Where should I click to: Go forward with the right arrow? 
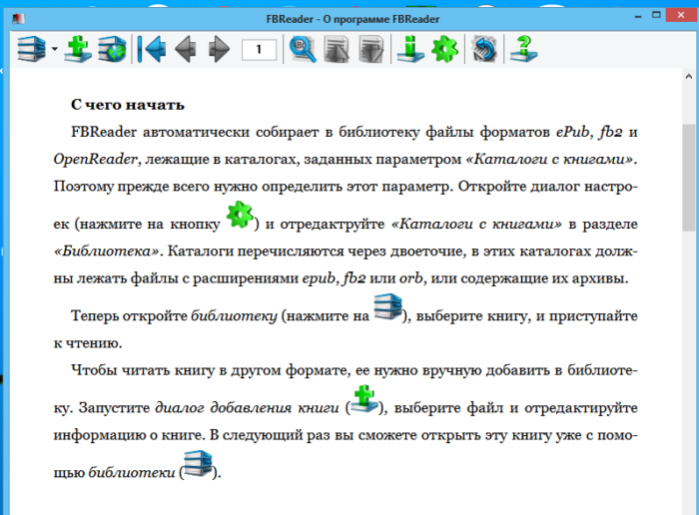coord(219,49)
